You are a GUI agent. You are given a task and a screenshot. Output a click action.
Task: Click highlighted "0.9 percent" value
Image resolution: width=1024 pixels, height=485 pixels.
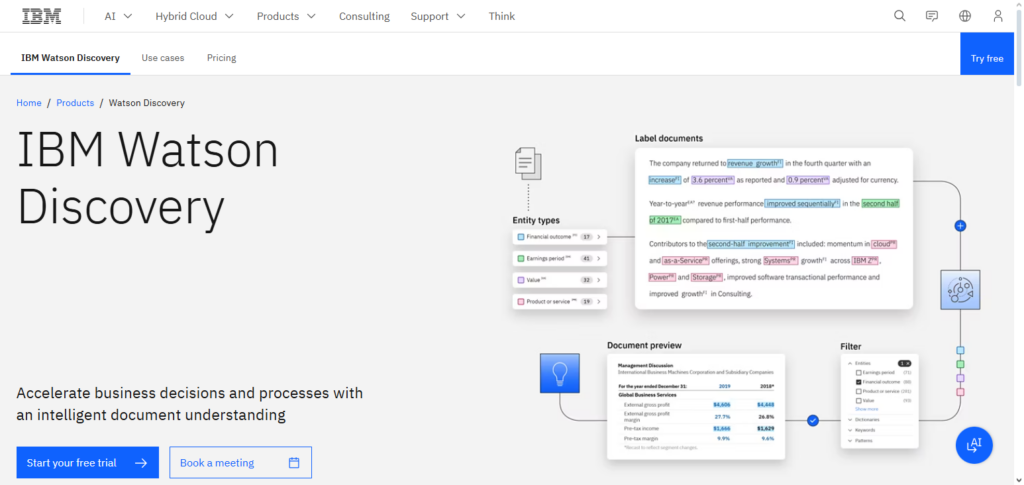[808, 180]
